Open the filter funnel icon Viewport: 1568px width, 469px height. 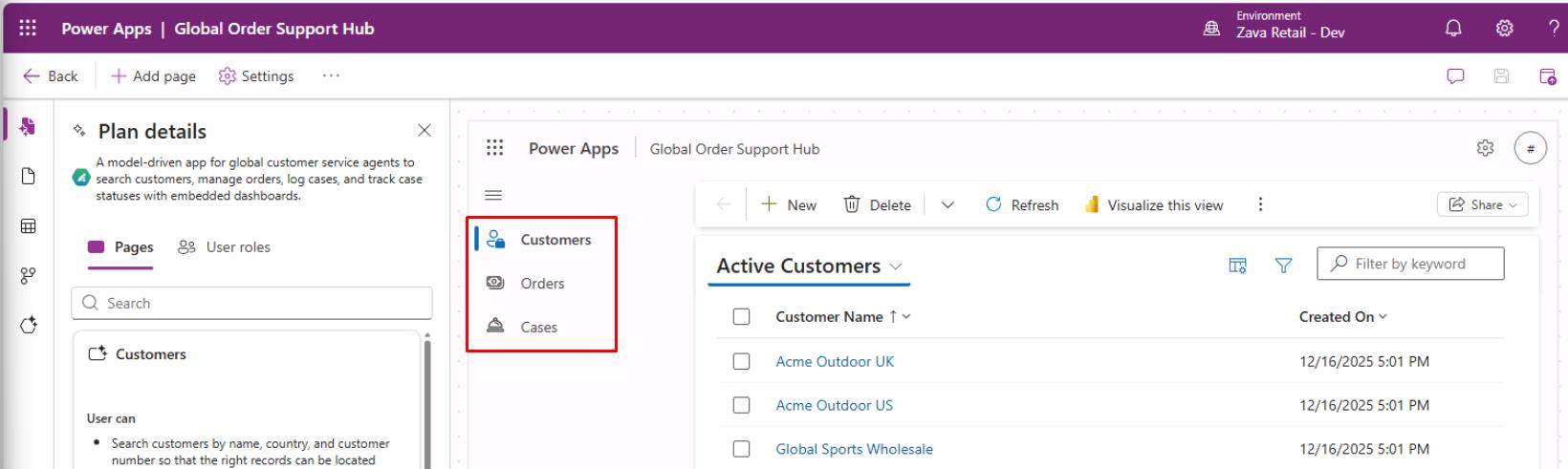(1284, 266)
